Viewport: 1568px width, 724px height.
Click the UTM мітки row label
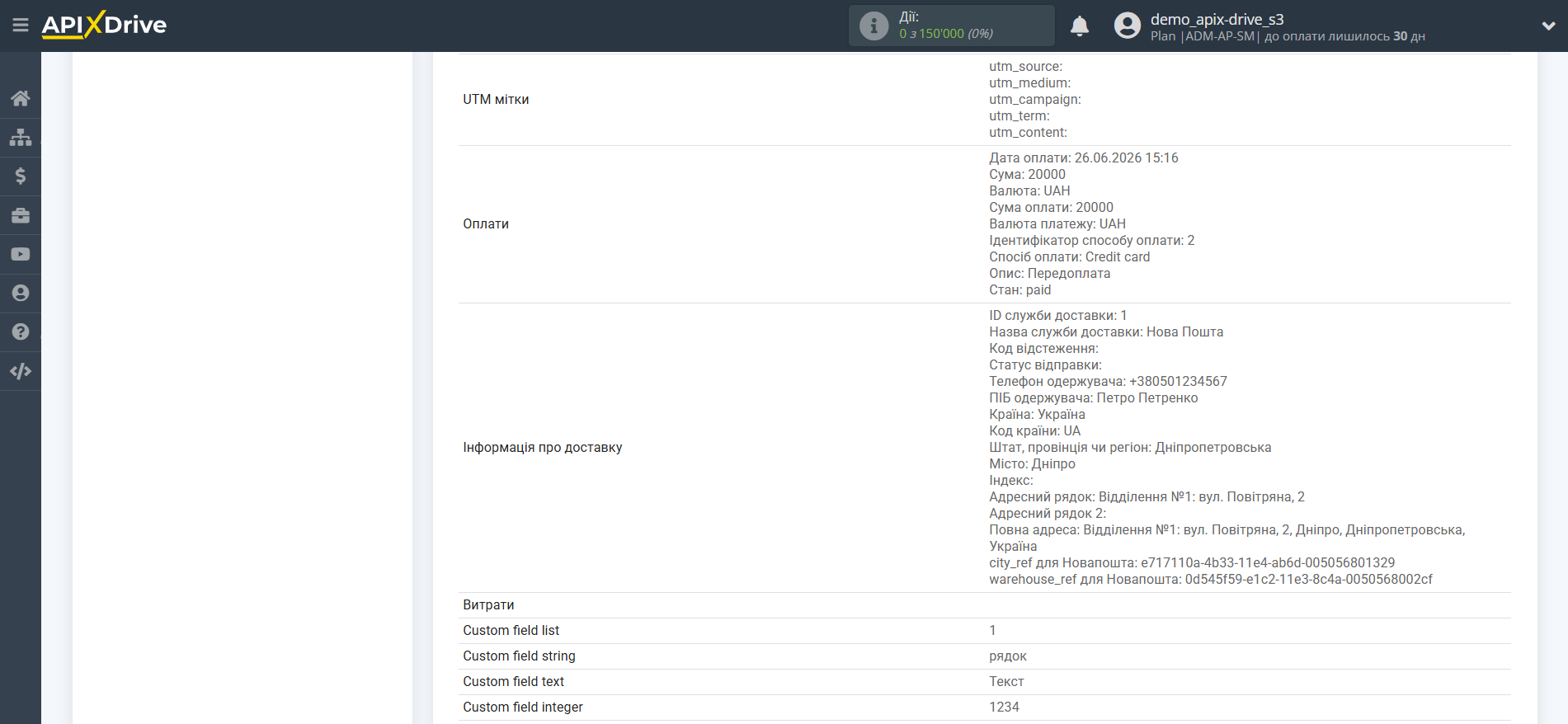(x=496, y=100)
